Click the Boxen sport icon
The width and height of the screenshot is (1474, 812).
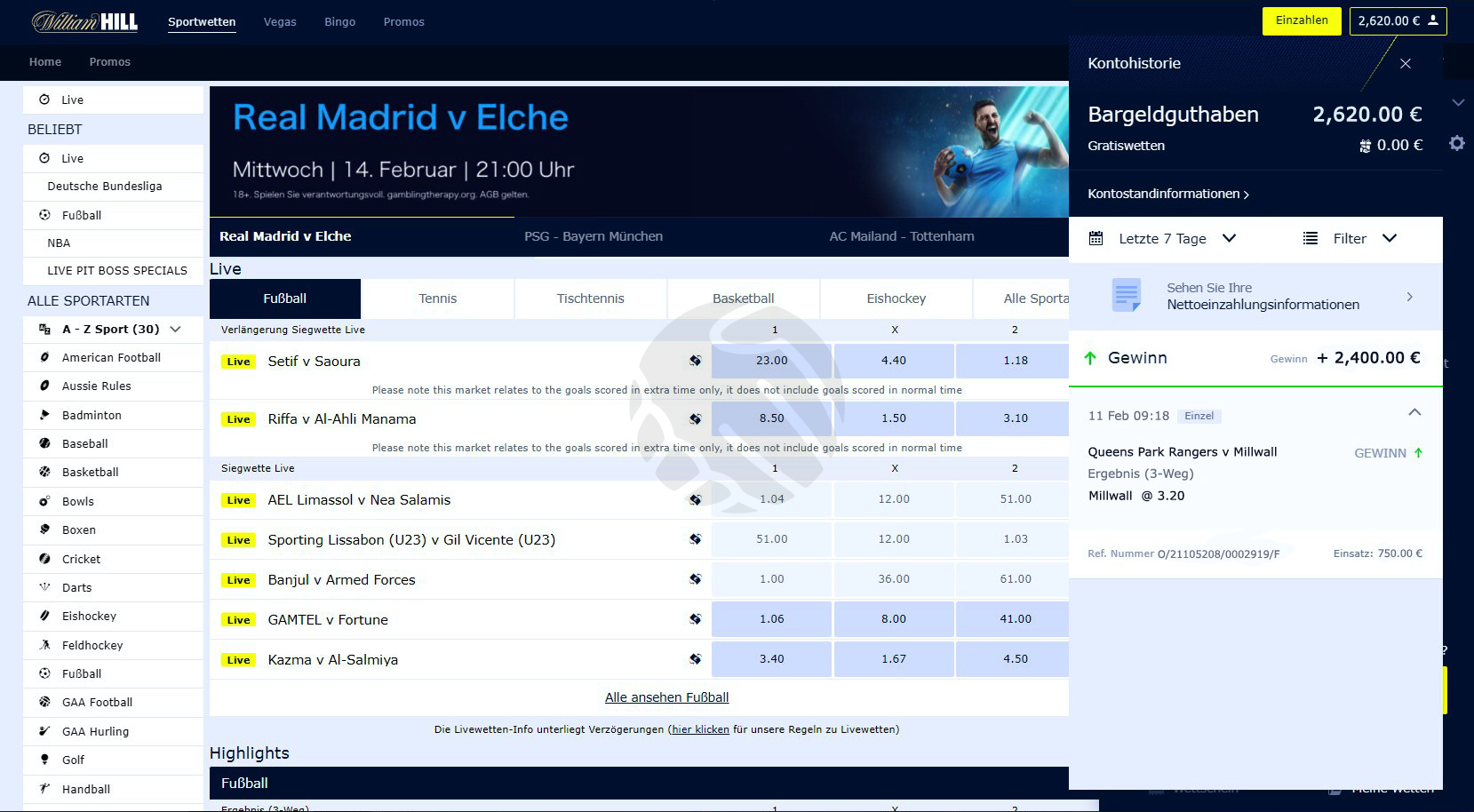pyautogui.click(x=44, y=529)
